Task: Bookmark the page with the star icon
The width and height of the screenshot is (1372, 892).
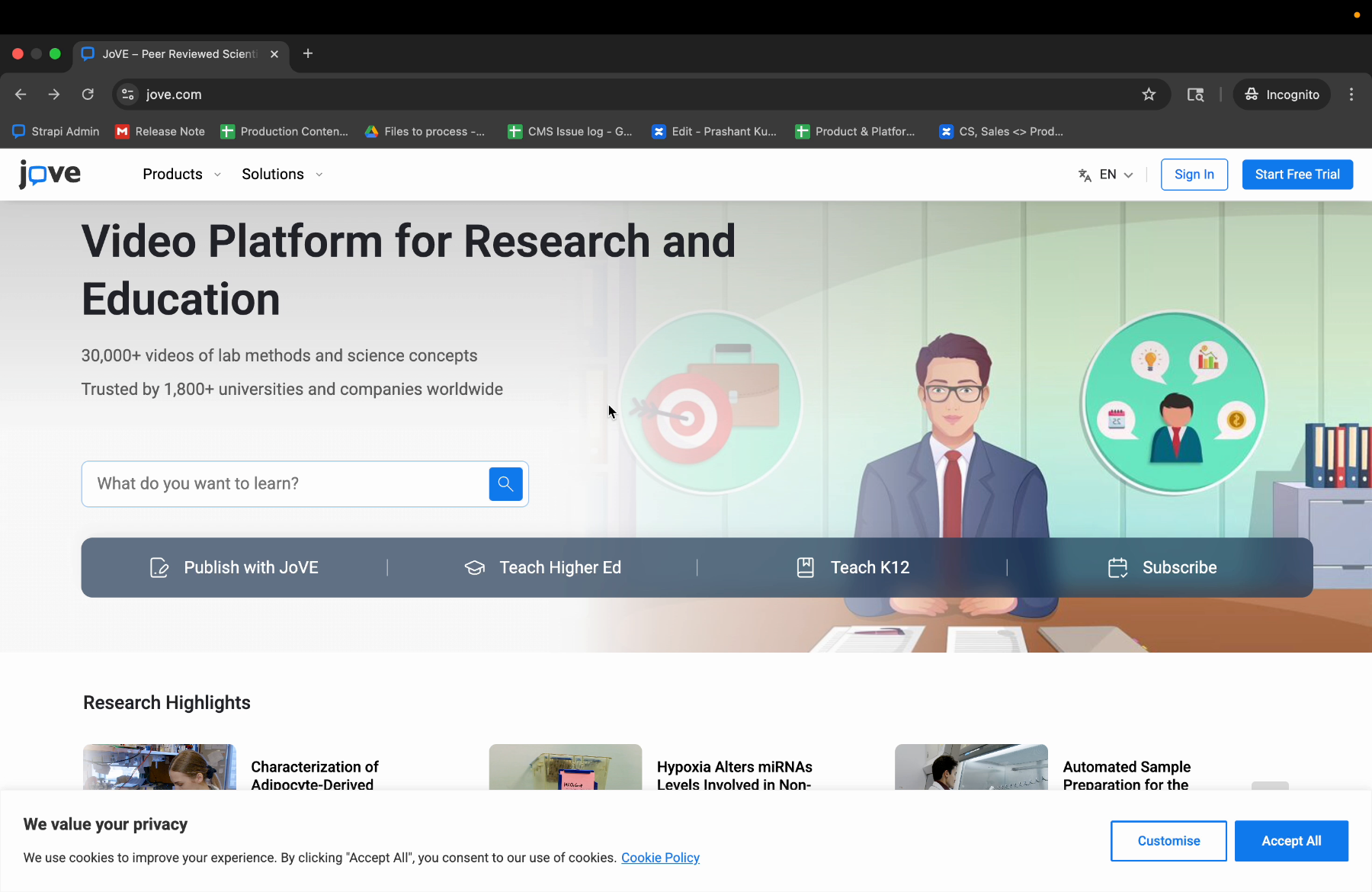Action: click(x=1149, y=95)
